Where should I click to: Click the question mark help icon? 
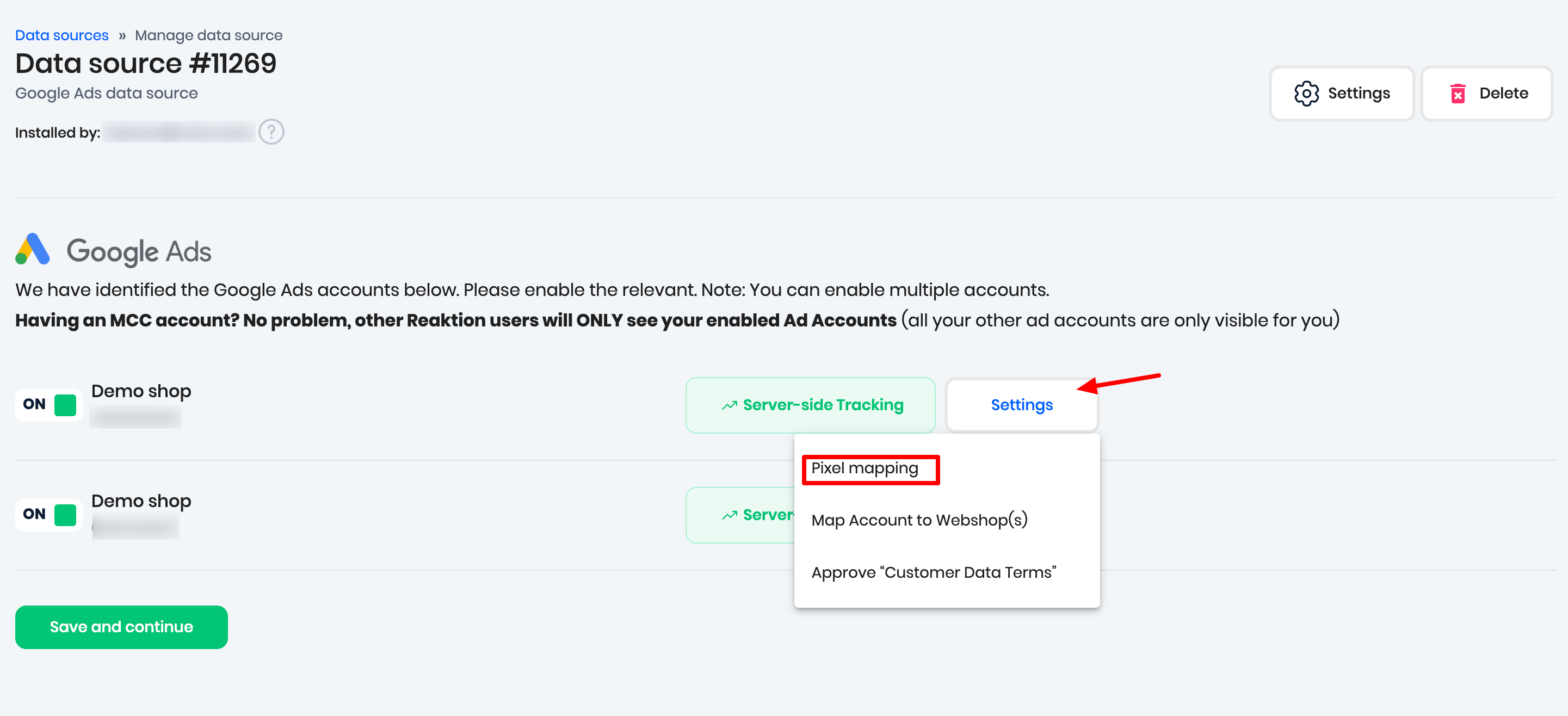[x=271, y=132]
